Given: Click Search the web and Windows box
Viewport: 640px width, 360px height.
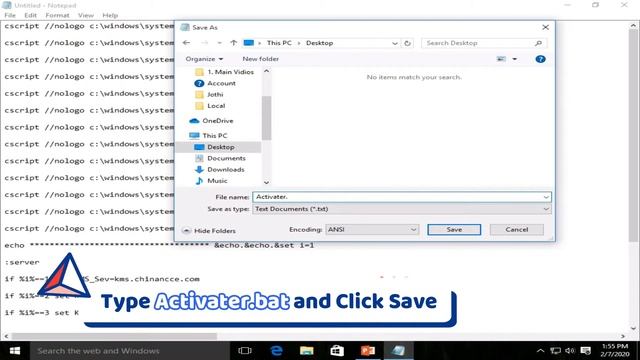Looking at the screenshot, I should tap(130, 351).
